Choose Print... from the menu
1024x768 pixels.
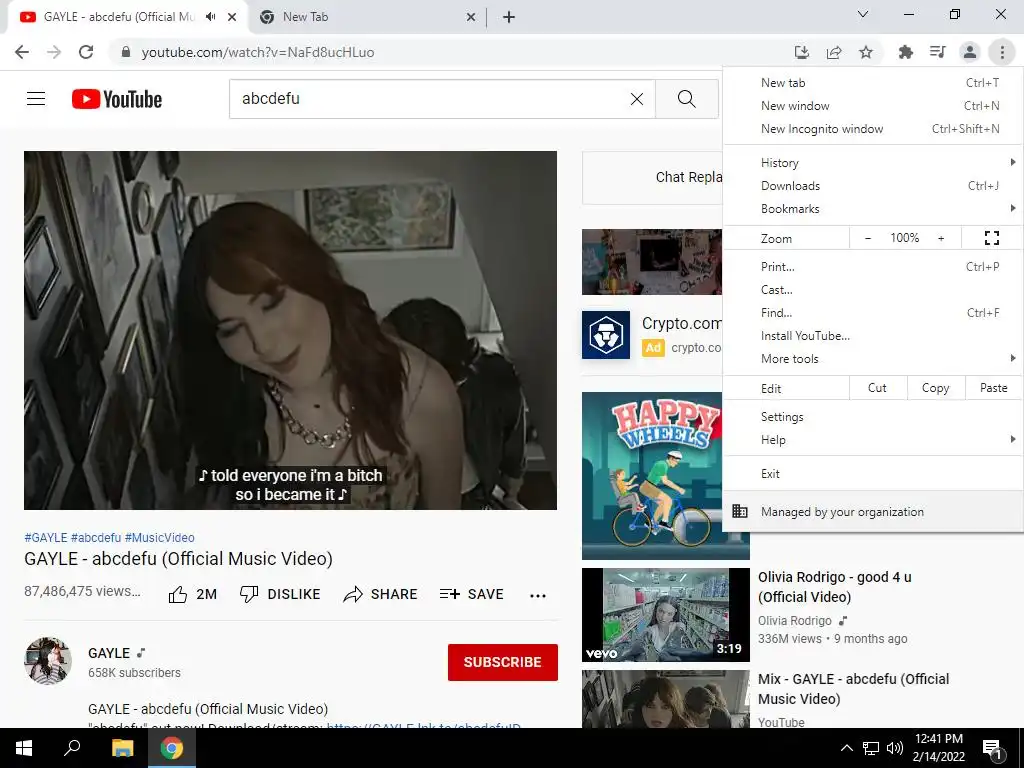[873, 266]
